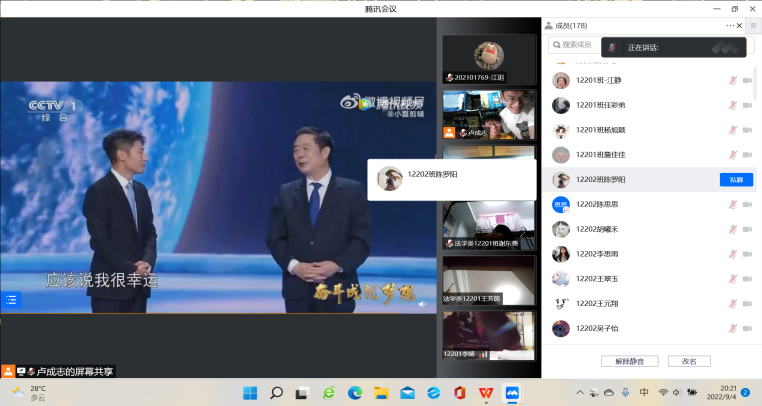
Task: Toggle microphone for 12202陈思思
Action: [732, 204]
